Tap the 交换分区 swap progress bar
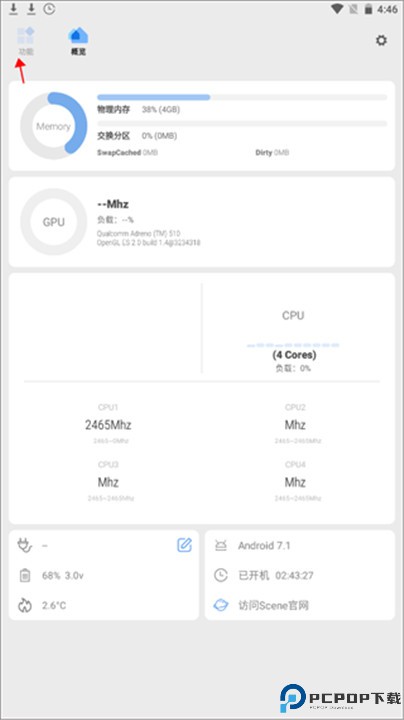404x720 pixels. [x=242, y=124]
